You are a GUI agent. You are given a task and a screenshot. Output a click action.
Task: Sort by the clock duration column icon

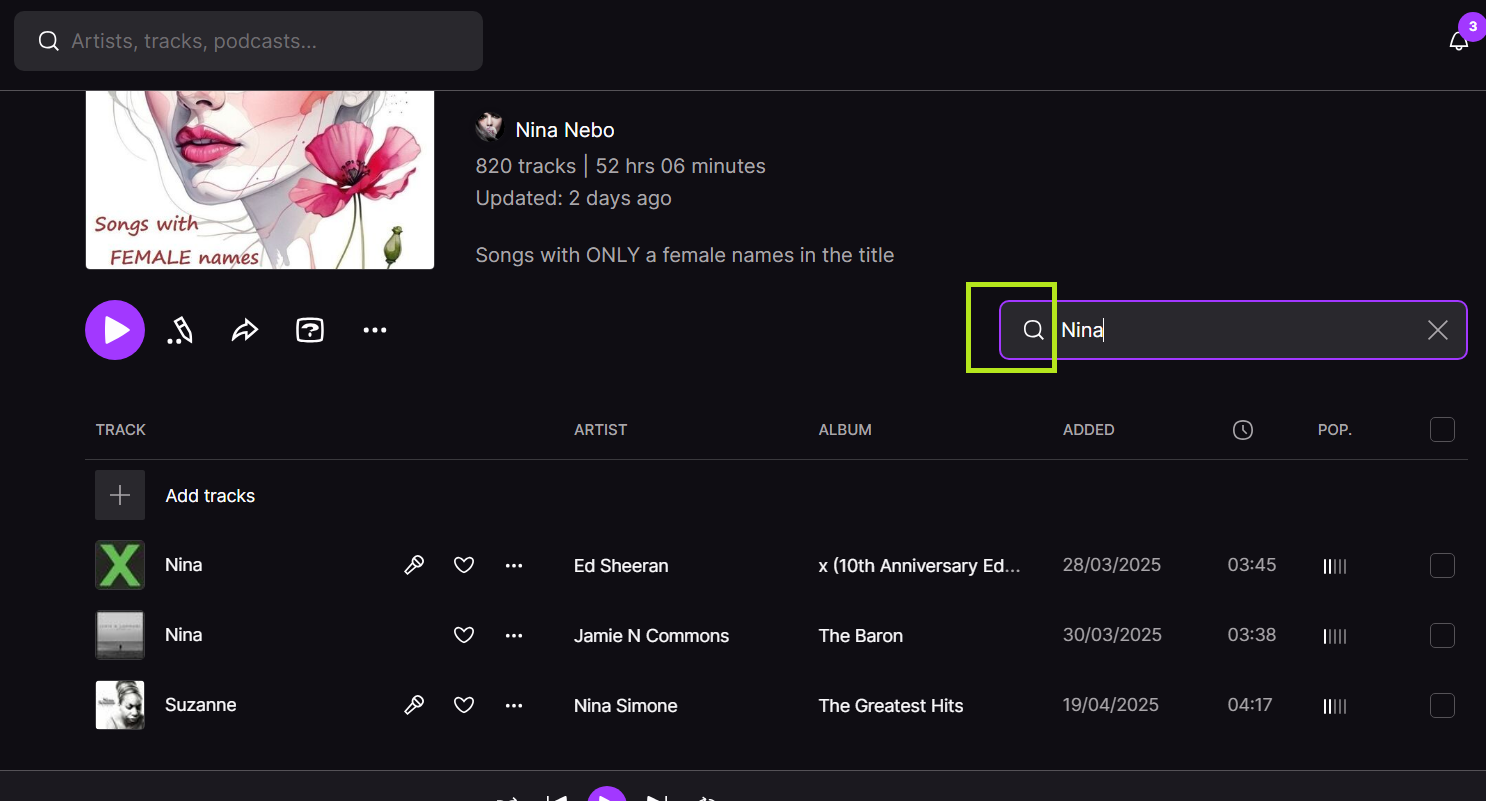point(1243,430)
